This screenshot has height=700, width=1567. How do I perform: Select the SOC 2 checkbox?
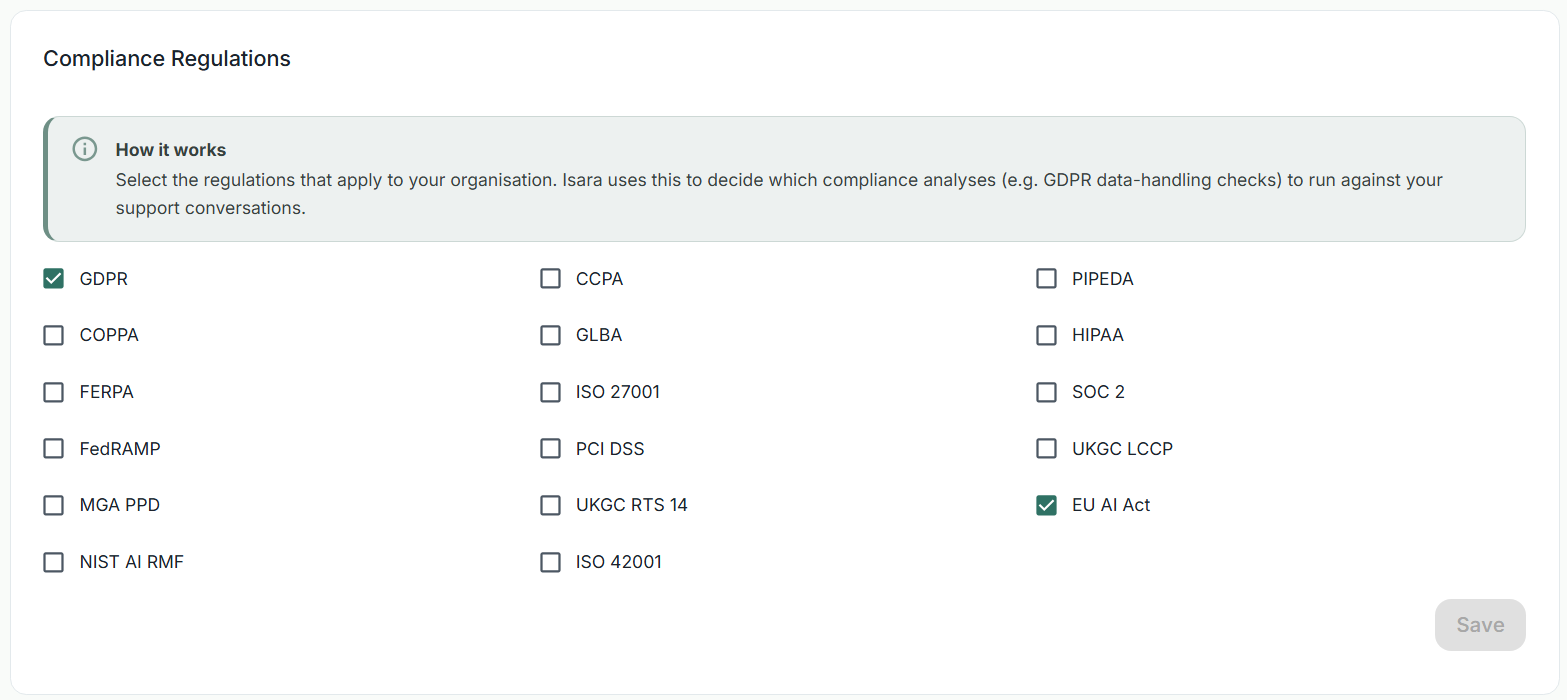coord(1046,392)
